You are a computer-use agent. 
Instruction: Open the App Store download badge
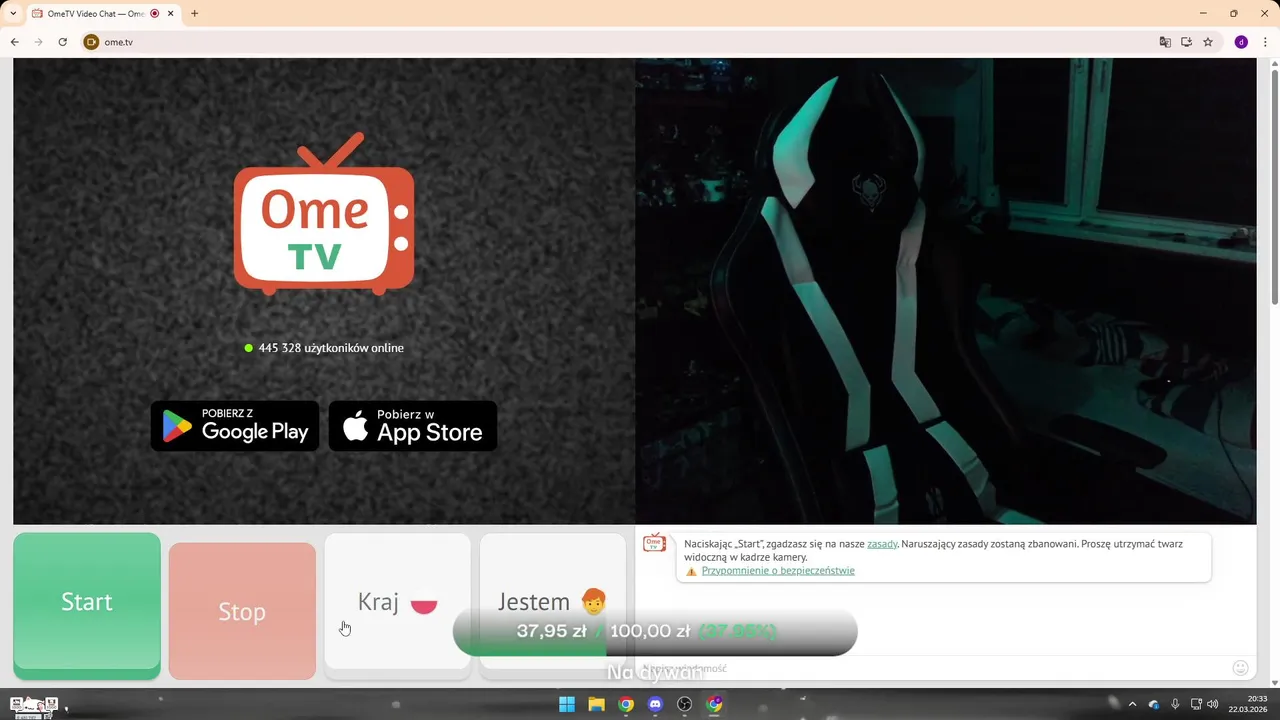coord(413,426)
